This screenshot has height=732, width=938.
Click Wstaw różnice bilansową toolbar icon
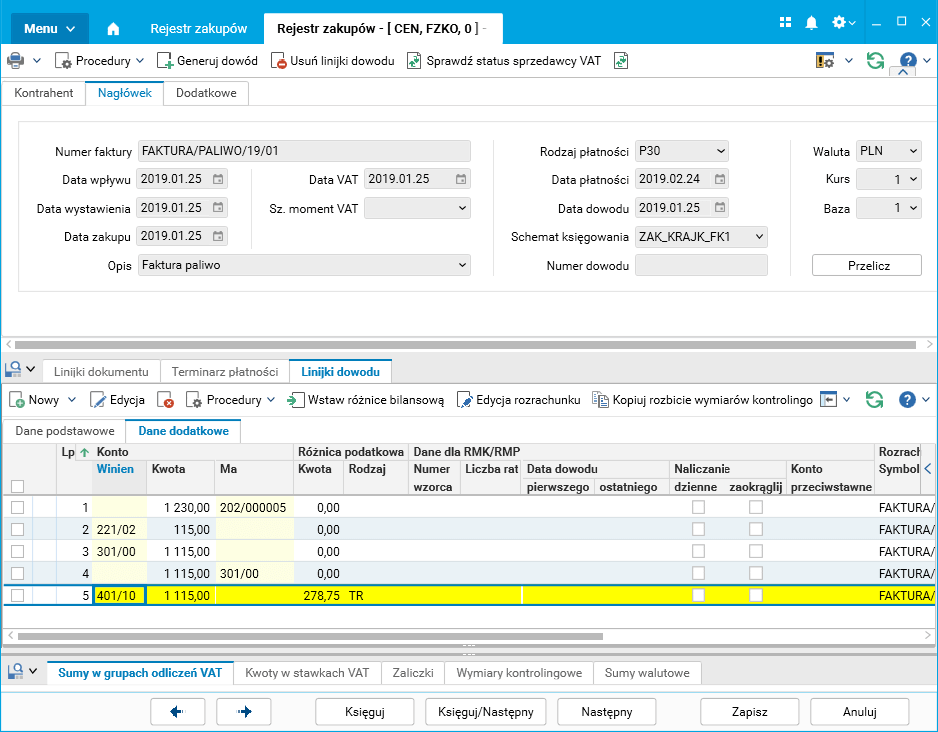[296, 400]
